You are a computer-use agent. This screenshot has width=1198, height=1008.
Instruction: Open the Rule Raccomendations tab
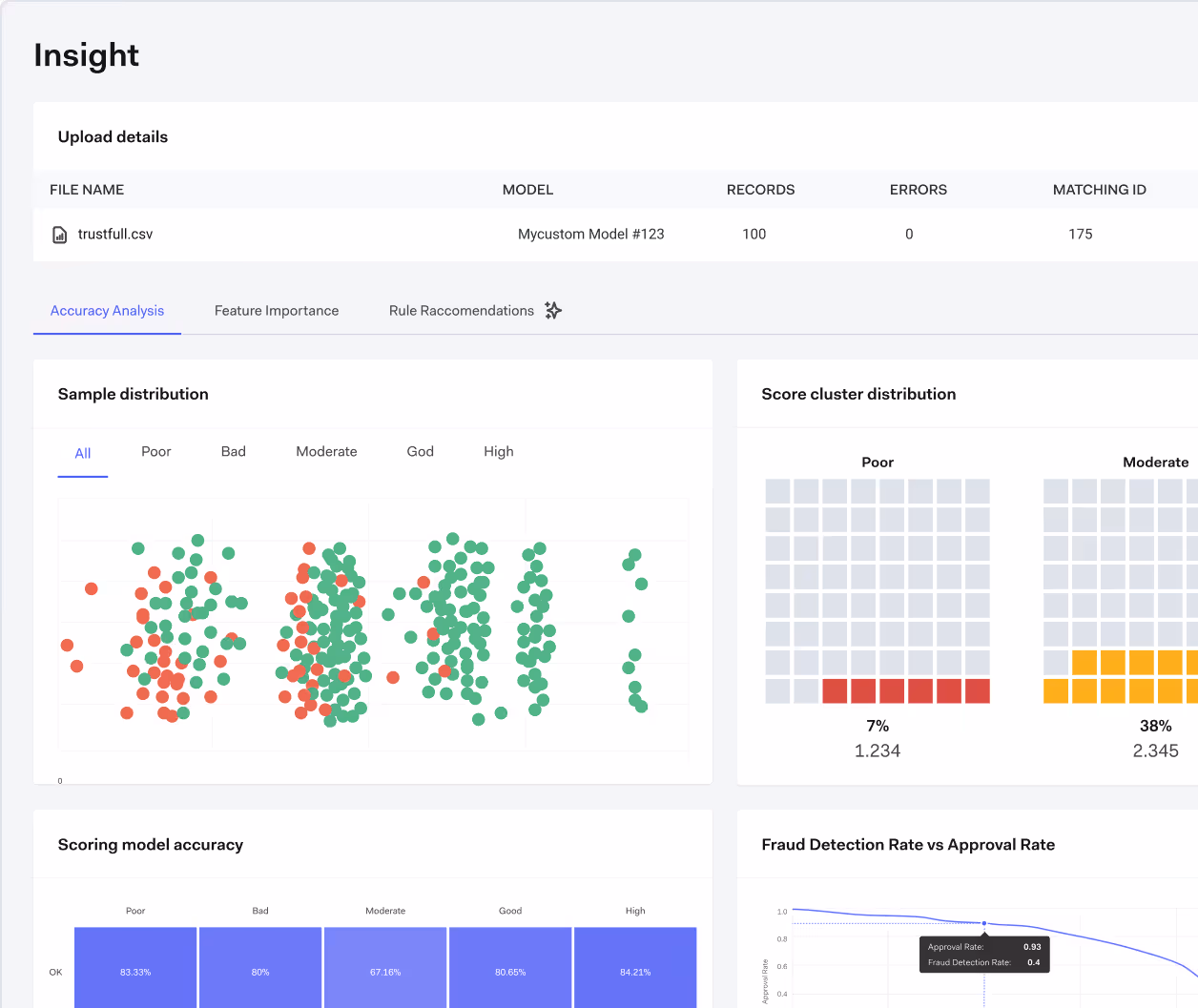[x=461, y=310]
